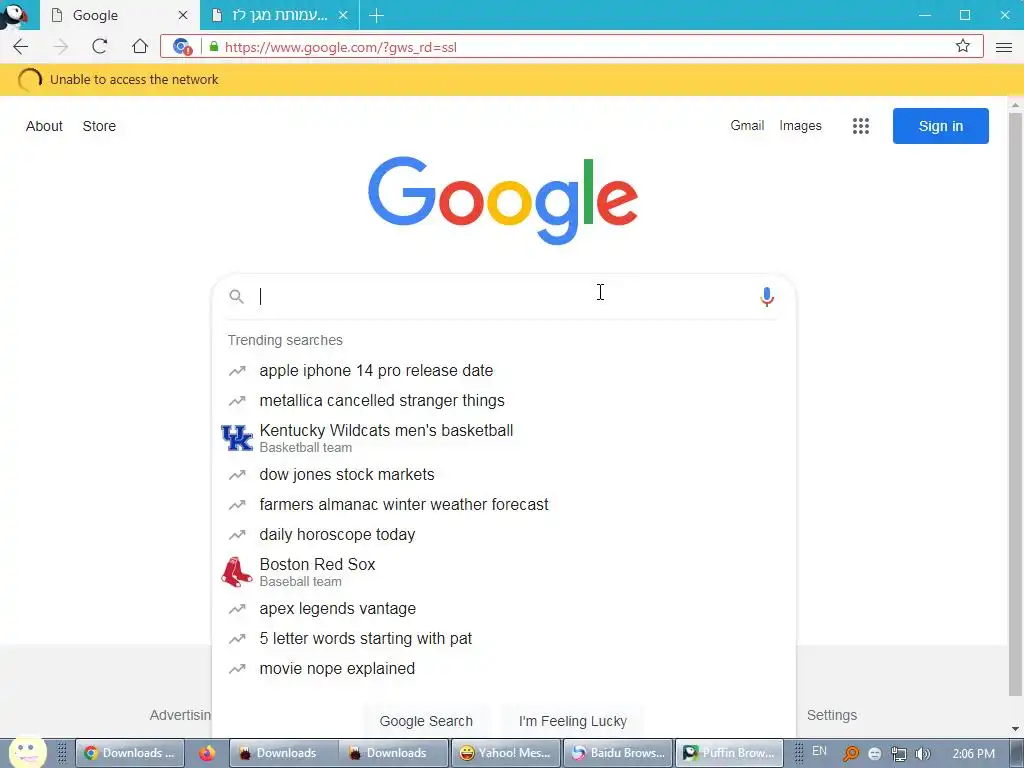1024x768 pixels.
Task: Select the Boston Red Sox suggestion
Action: pos(503,571)
